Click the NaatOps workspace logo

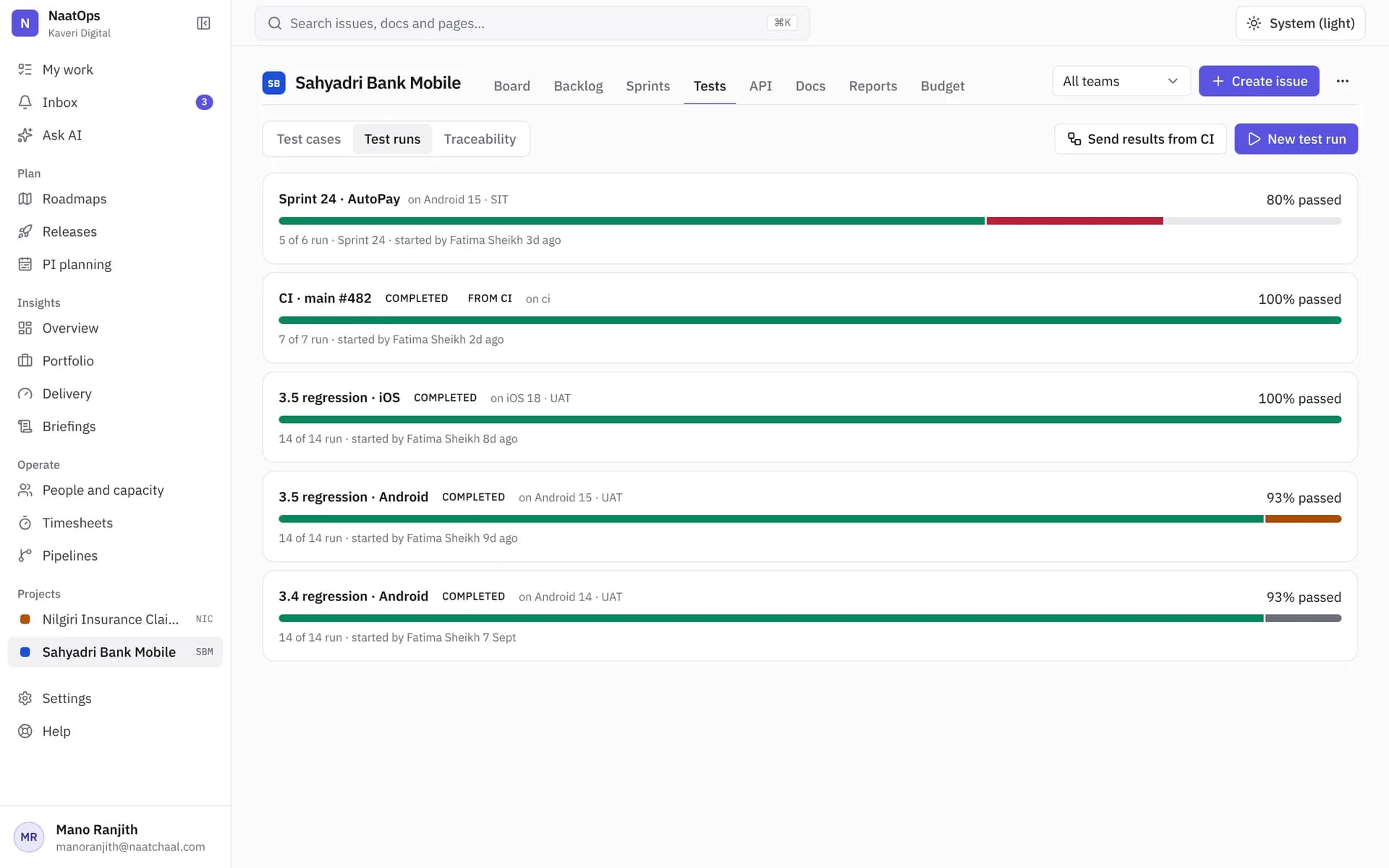(25, 23)
